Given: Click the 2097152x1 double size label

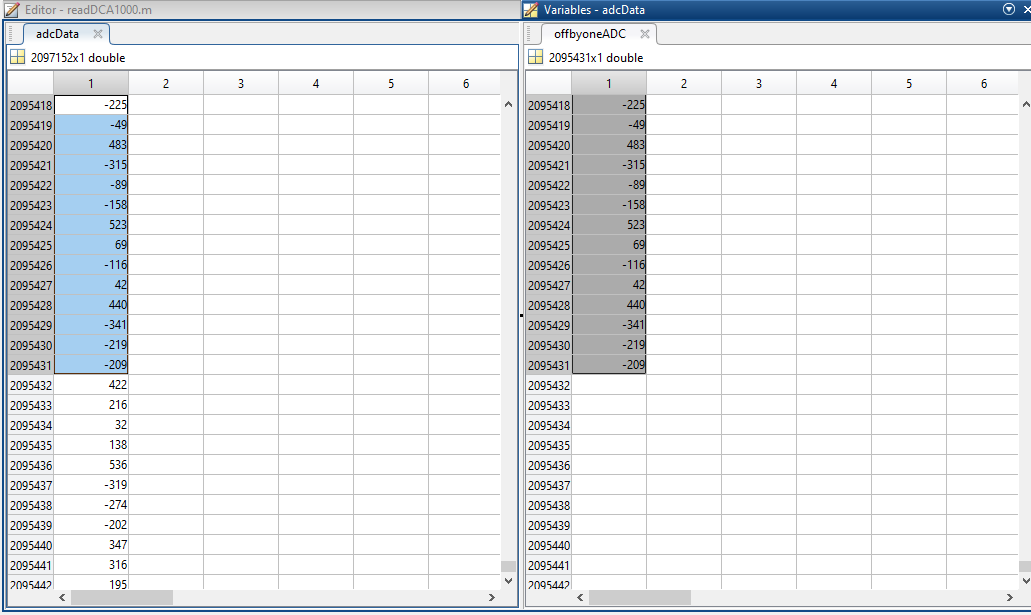Looking at the screenshot, I should click(x=78, y=58).
